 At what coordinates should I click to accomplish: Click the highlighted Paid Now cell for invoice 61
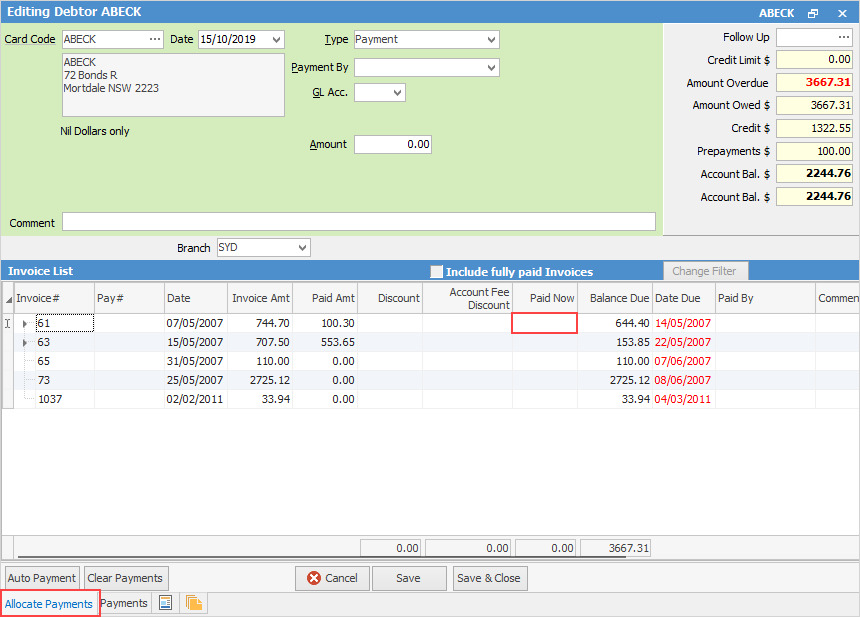point(544,322)
